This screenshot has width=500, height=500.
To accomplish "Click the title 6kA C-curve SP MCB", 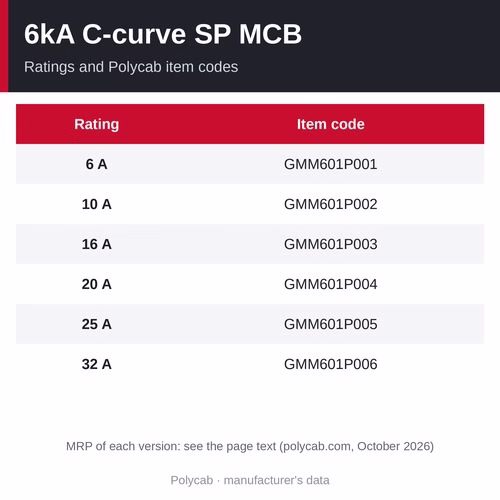I will coord(163,34).
